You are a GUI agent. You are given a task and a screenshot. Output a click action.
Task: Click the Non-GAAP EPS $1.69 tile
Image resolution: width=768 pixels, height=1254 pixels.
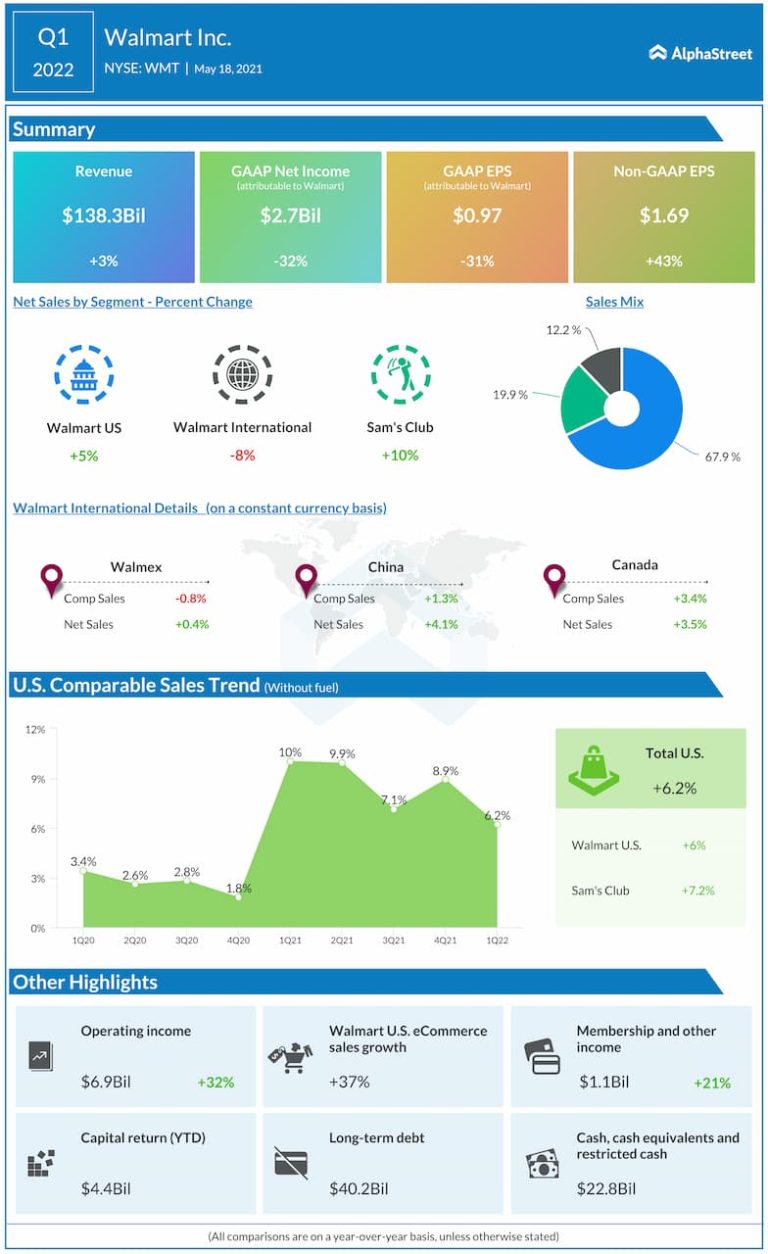663,217
